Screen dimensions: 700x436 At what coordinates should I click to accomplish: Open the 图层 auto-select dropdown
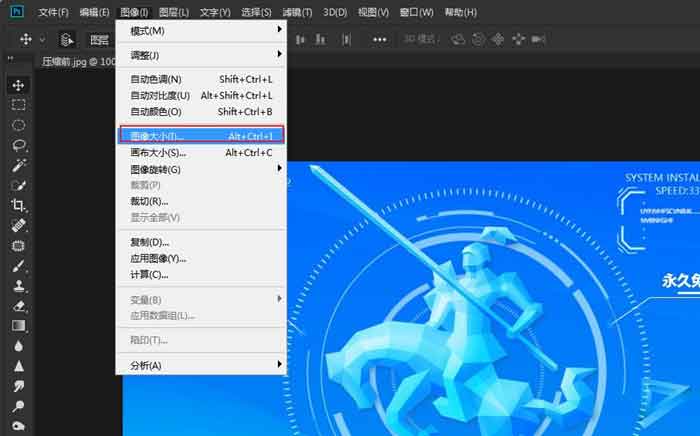point(100,40)
